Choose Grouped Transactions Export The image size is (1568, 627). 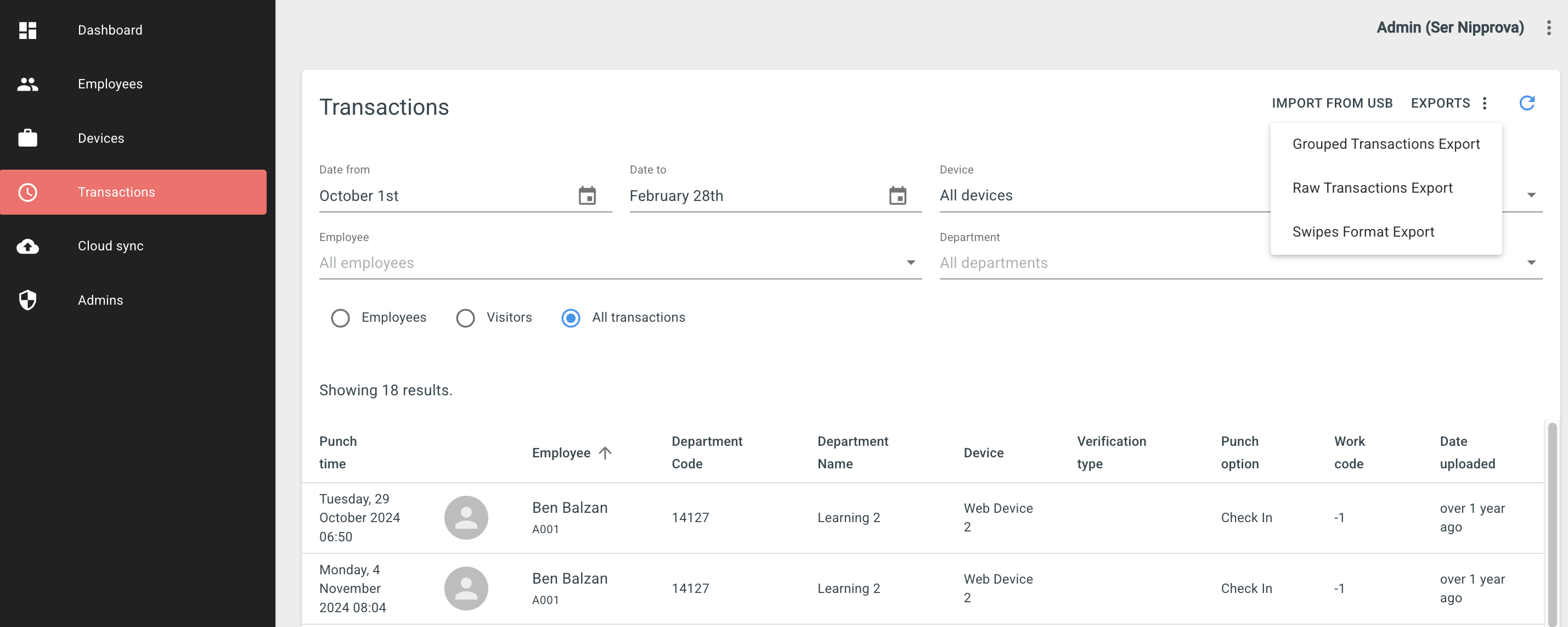(1385, 144)
